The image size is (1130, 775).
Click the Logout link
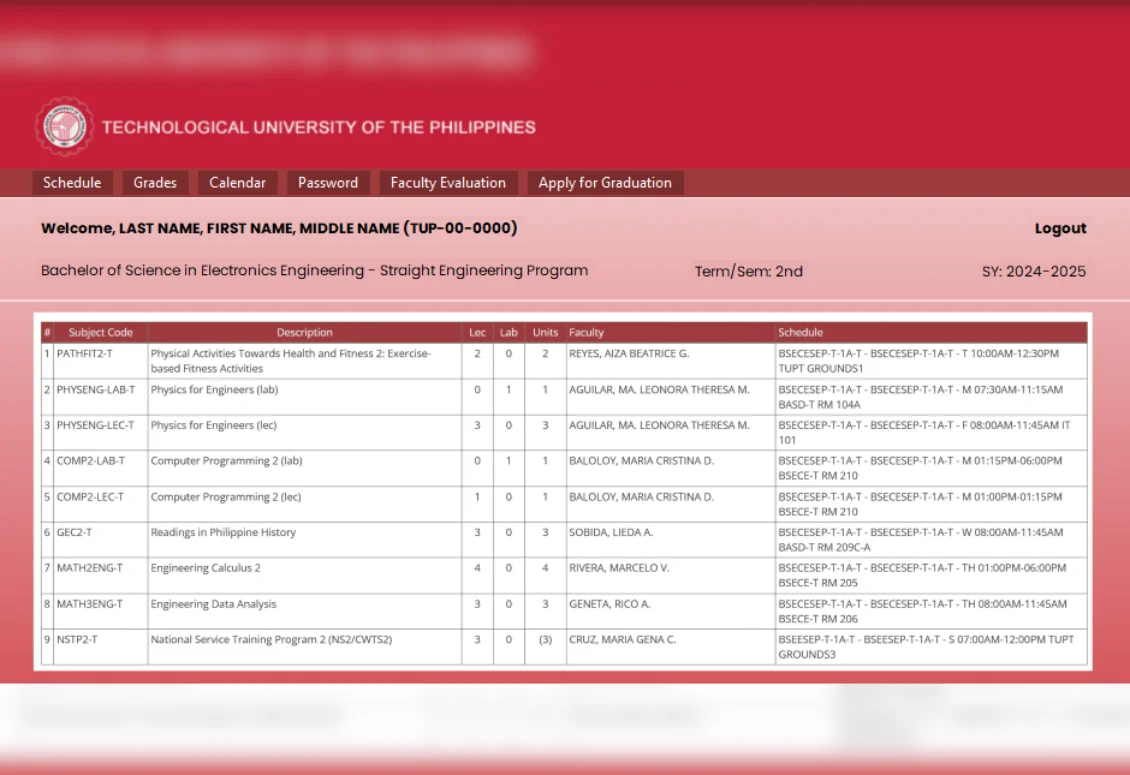click(x=1060, y=228)
